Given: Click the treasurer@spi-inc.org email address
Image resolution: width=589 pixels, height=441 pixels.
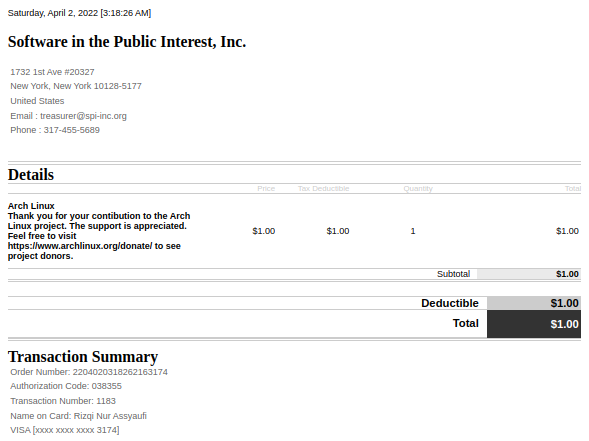Looking at the screenshot, I should pos(83,116).
